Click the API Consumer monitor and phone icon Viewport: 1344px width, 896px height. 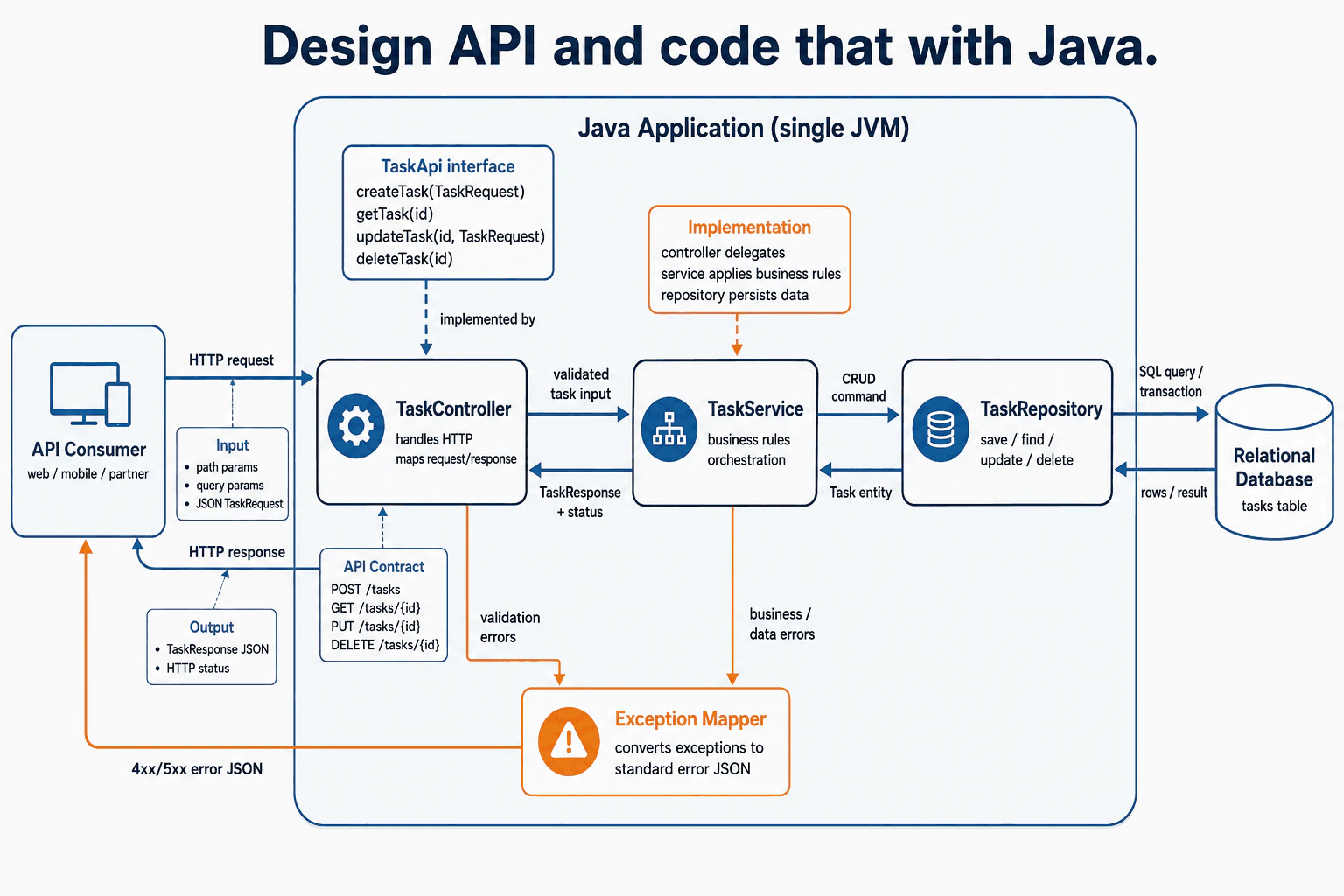pos(90,394)
